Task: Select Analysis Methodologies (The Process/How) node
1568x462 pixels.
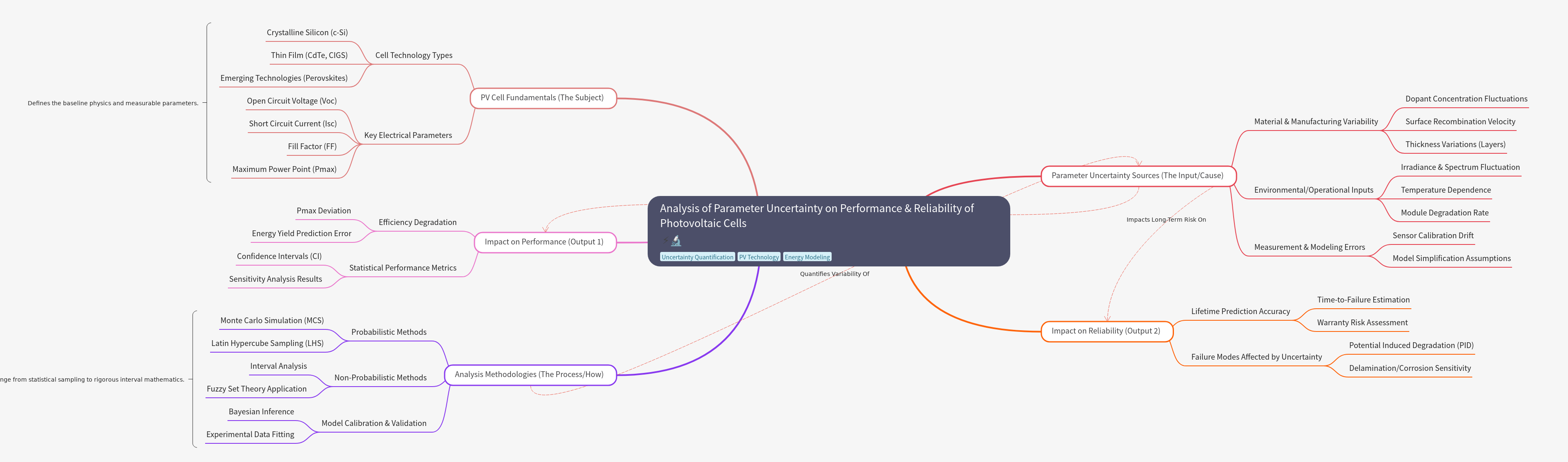Action: coord(529,375)
